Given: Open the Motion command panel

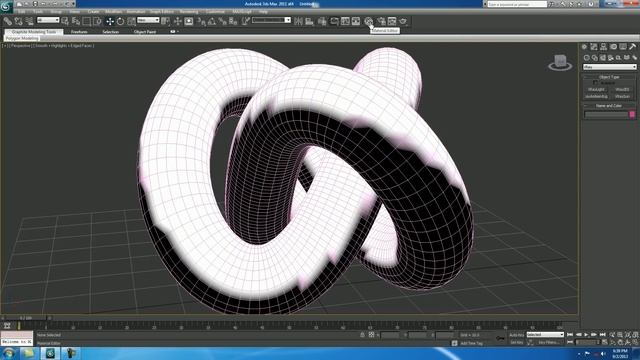Looking at the screenshot, I should (613, 47).
